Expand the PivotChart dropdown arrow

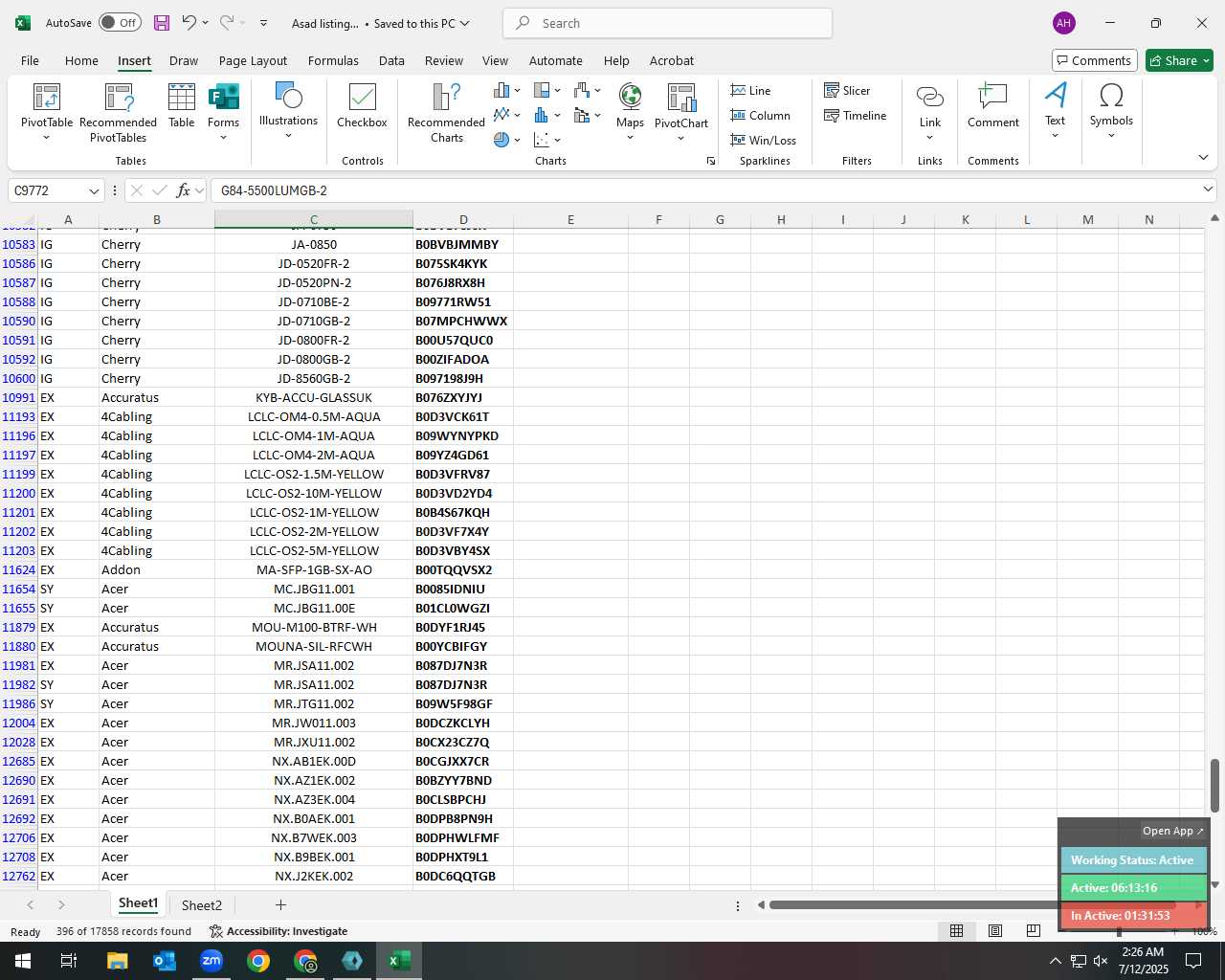(681, 138)
